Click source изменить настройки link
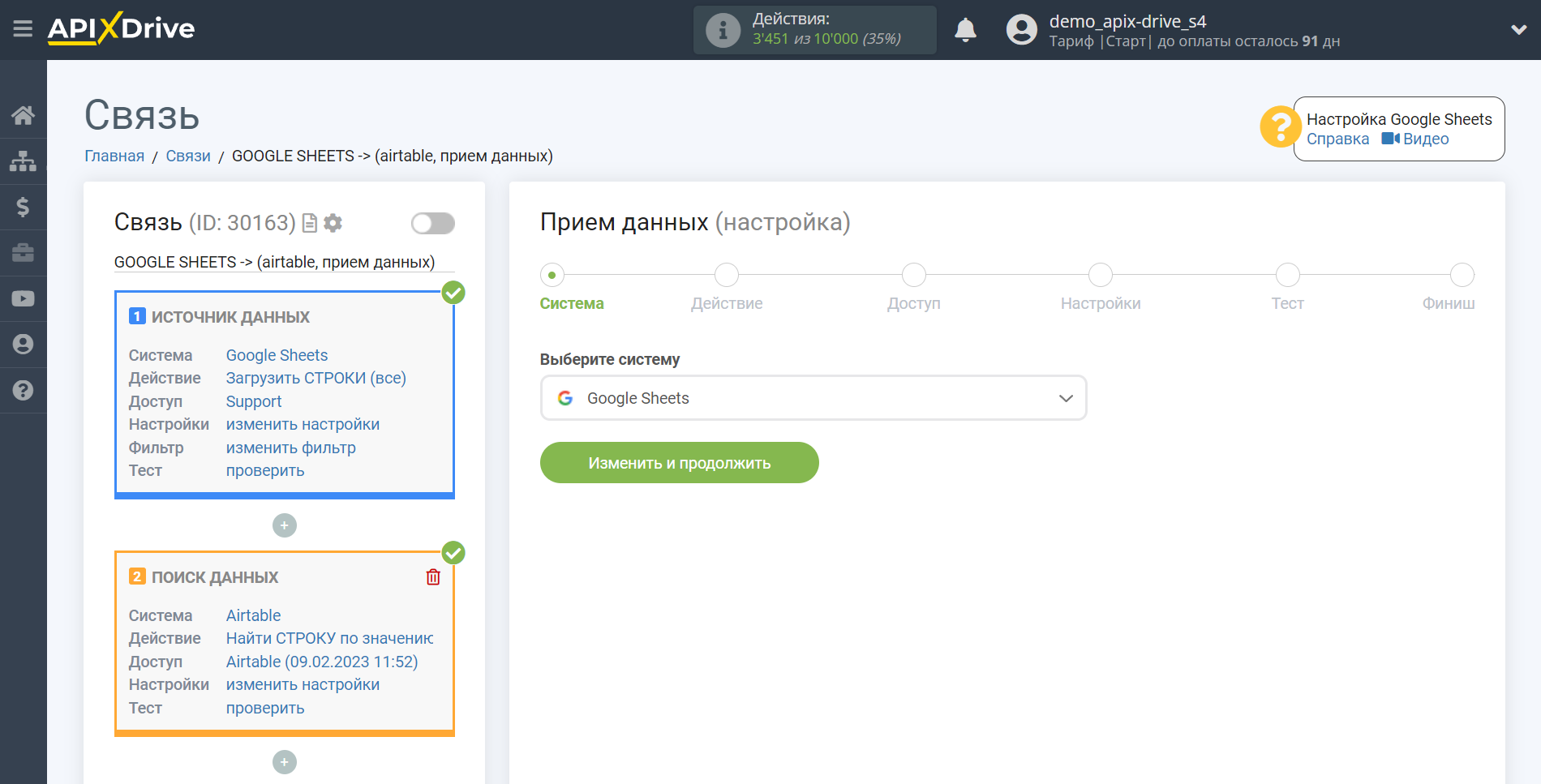1541x784 pixels. pyautogui.click(x=303, y=424)
